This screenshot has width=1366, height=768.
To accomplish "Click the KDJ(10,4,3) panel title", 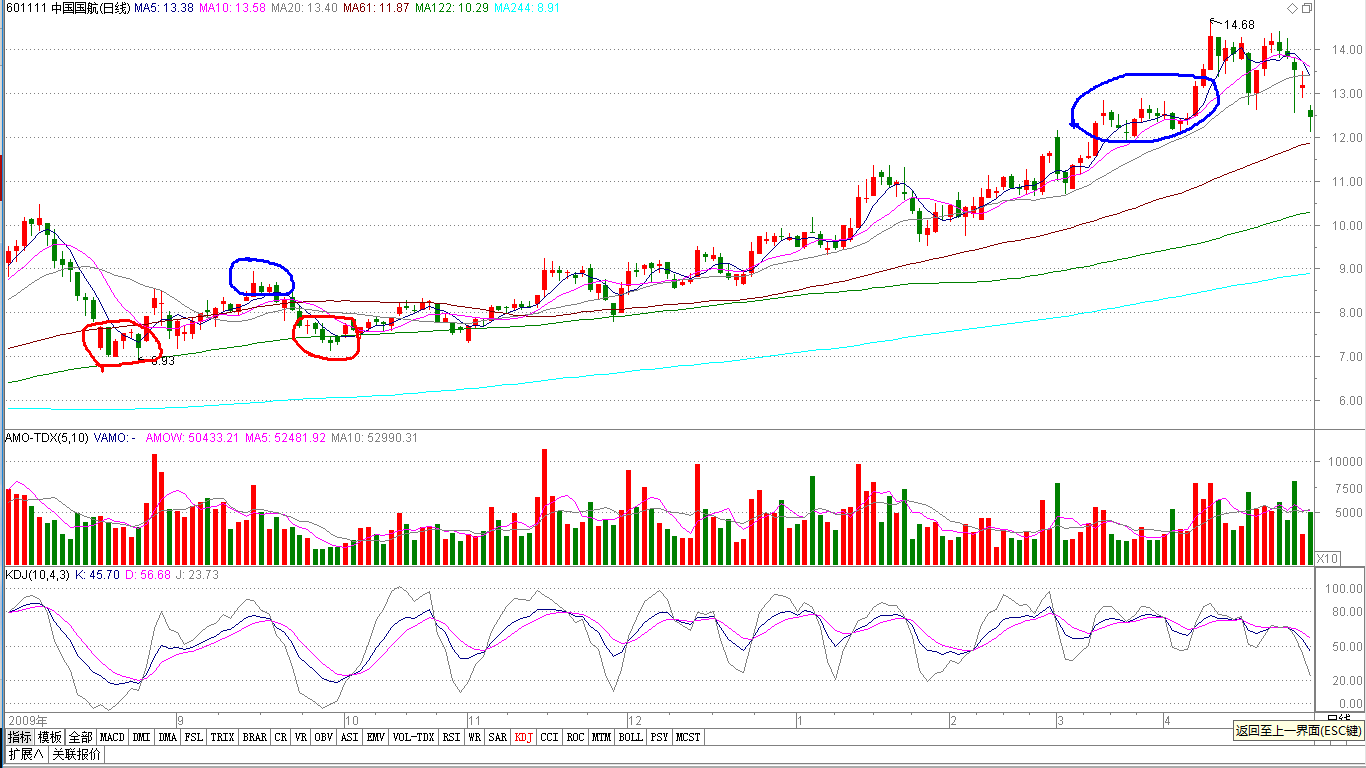I will (37, 575).
